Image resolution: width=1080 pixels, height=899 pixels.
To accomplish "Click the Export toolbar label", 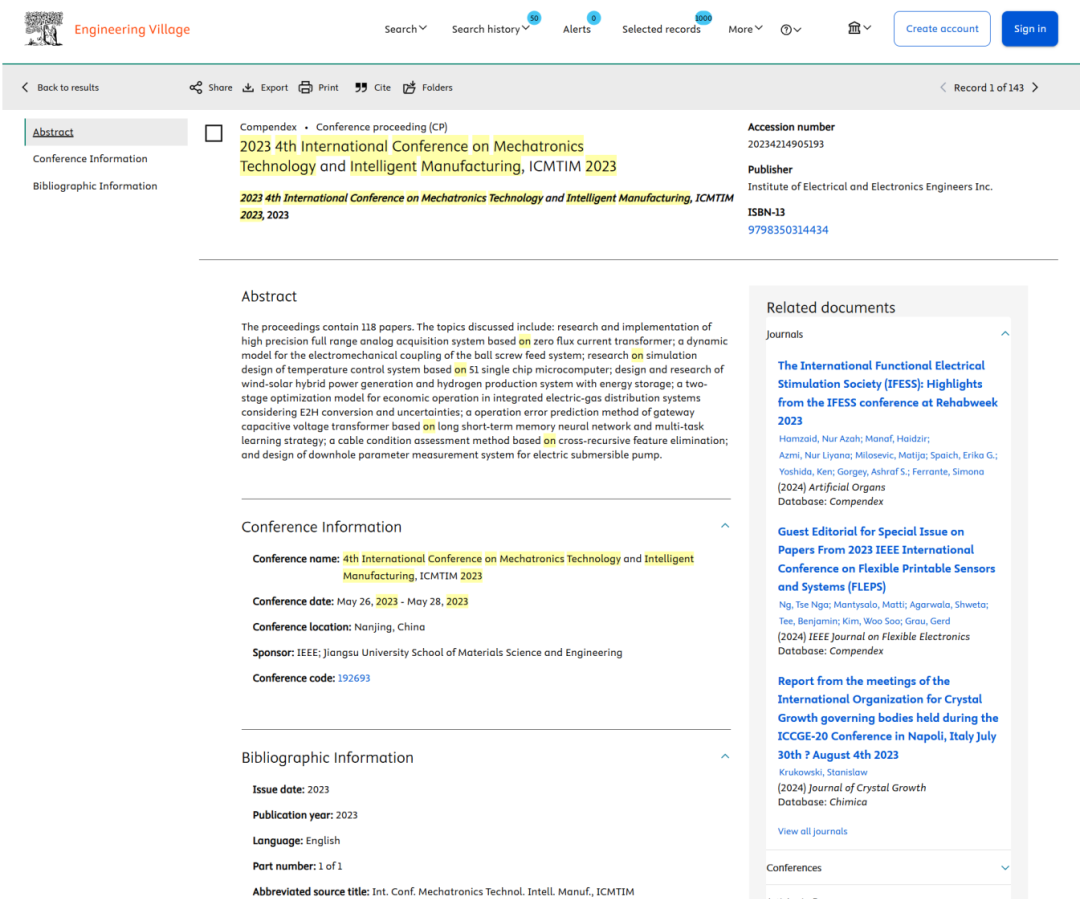I will pyautogui.click(x=274, y=87).
